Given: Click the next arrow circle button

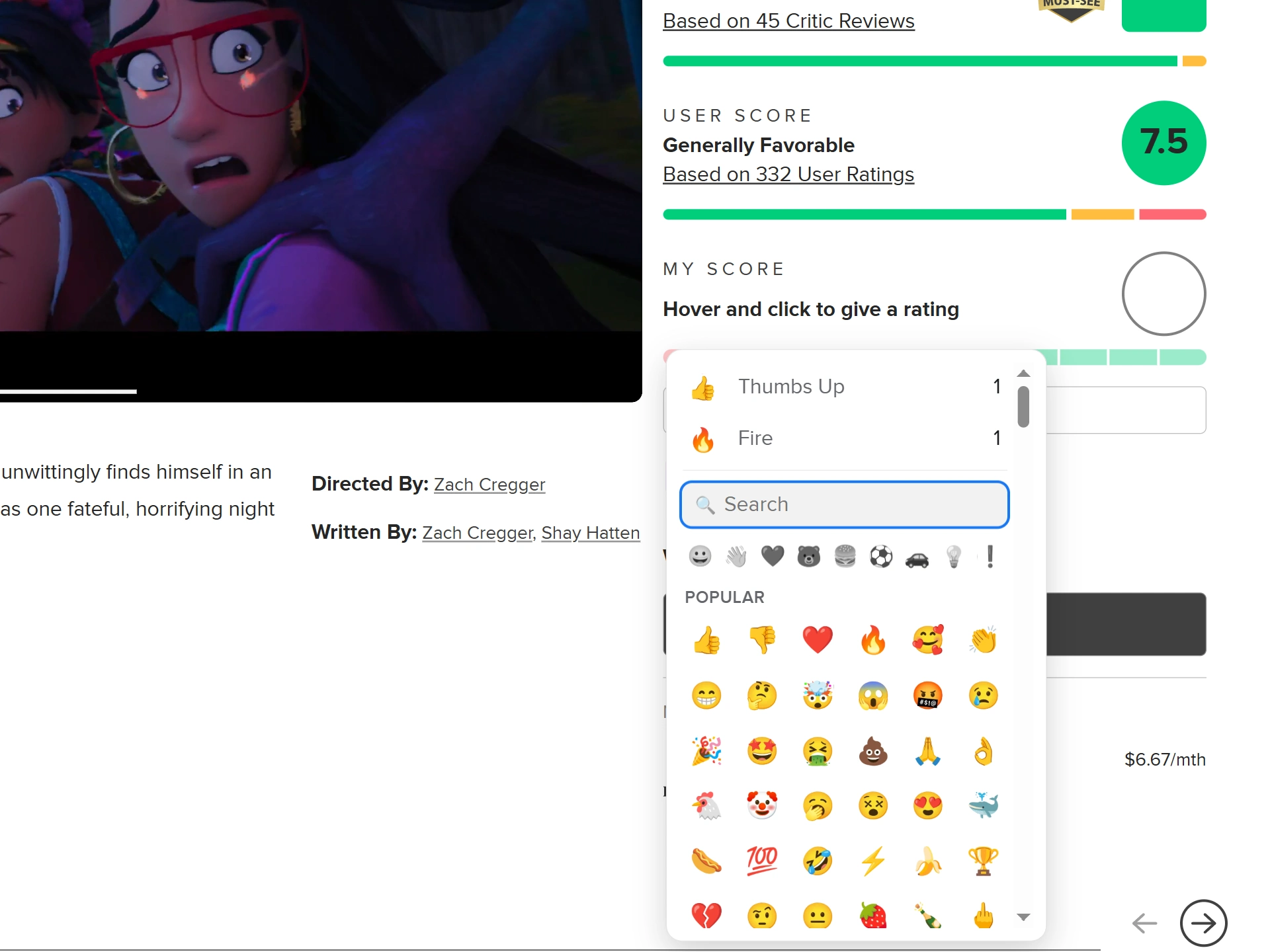Looking at the screenshot, I should [1203, 923].
